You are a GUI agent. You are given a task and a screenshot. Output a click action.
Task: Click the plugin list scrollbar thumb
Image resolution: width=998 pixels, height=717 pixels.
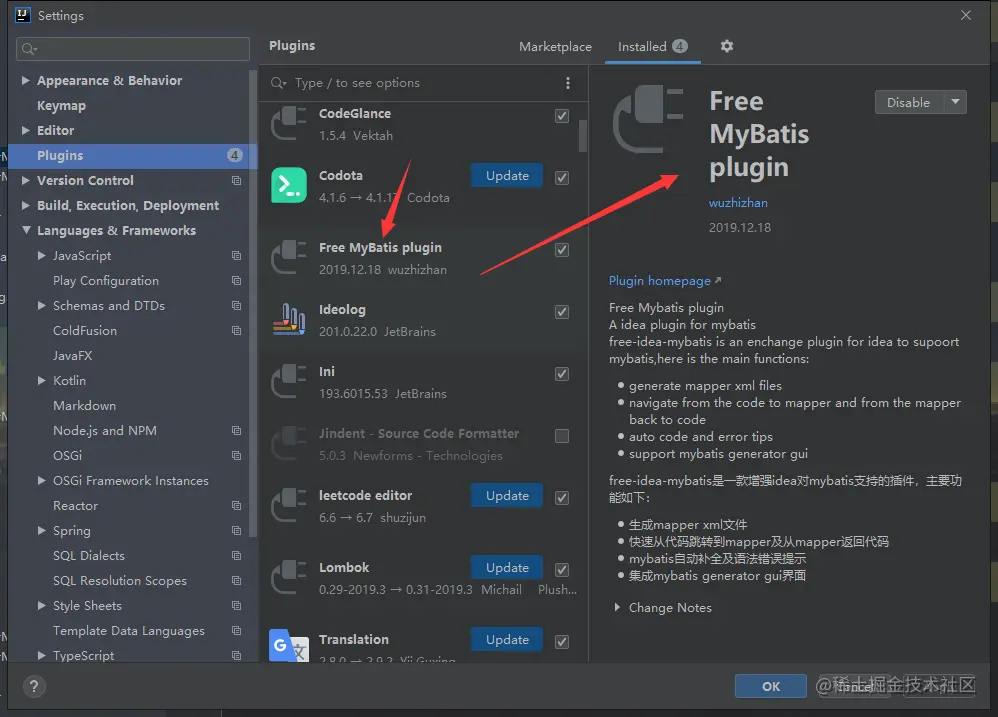pyautogui.click(x=582, y=136)
